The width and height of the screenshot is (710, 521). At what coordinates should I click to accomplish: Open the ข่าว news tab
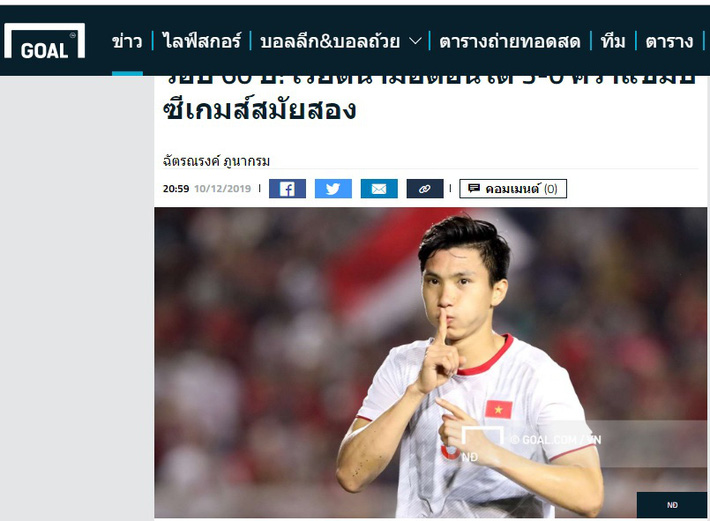pyautogui.click(x=127, y=42)
